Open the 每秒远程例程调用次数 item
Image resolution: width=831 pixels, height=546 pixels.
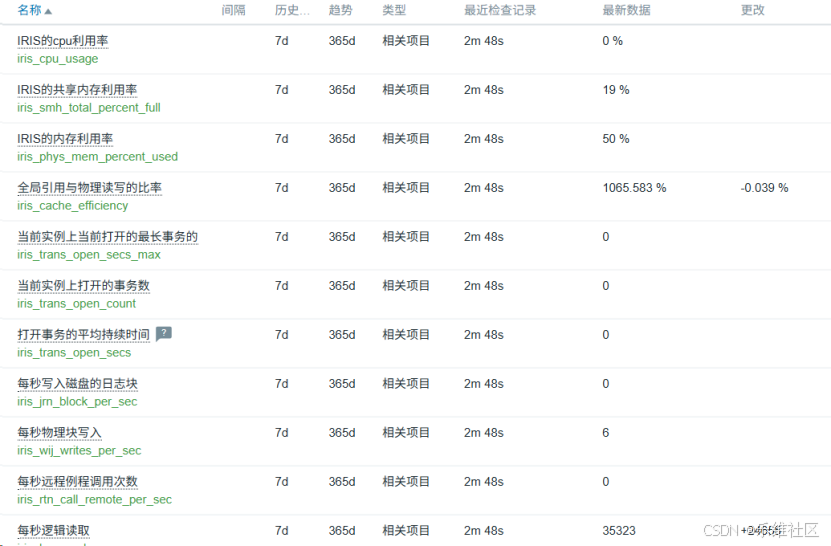pyautogui.click(x=77, y=481)
